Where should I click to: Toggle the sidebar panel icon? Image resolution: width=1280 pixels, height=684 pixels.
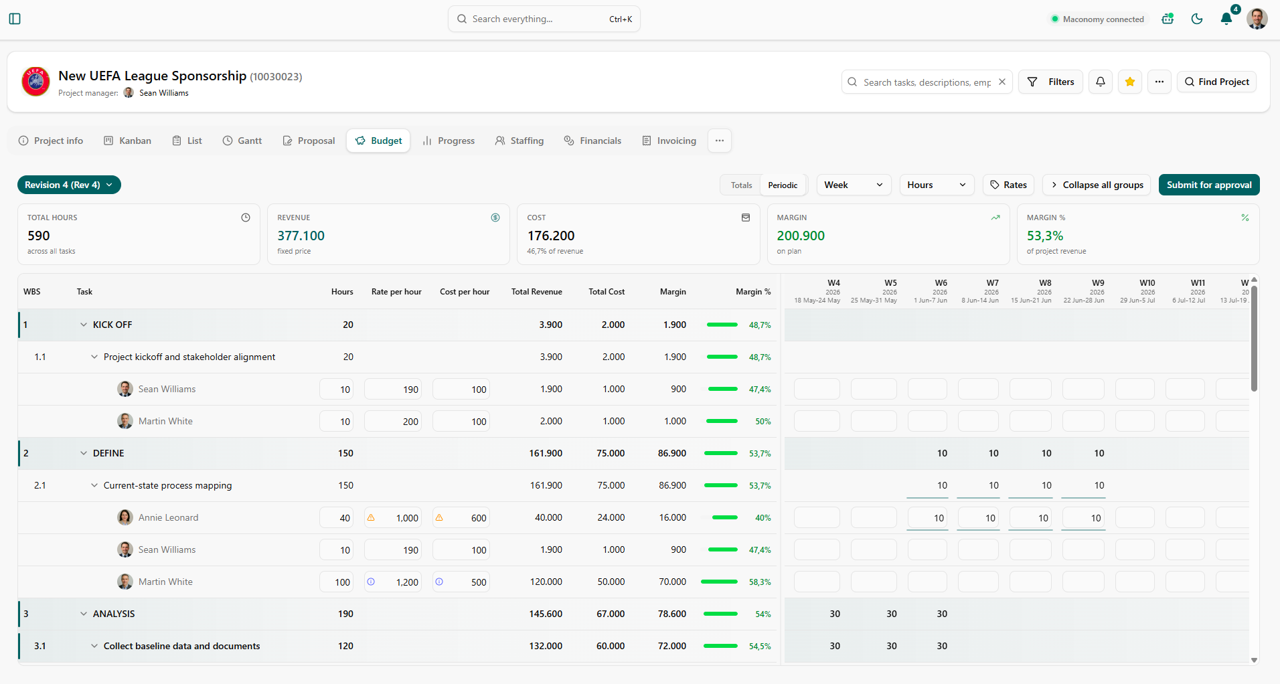point(15,19)
